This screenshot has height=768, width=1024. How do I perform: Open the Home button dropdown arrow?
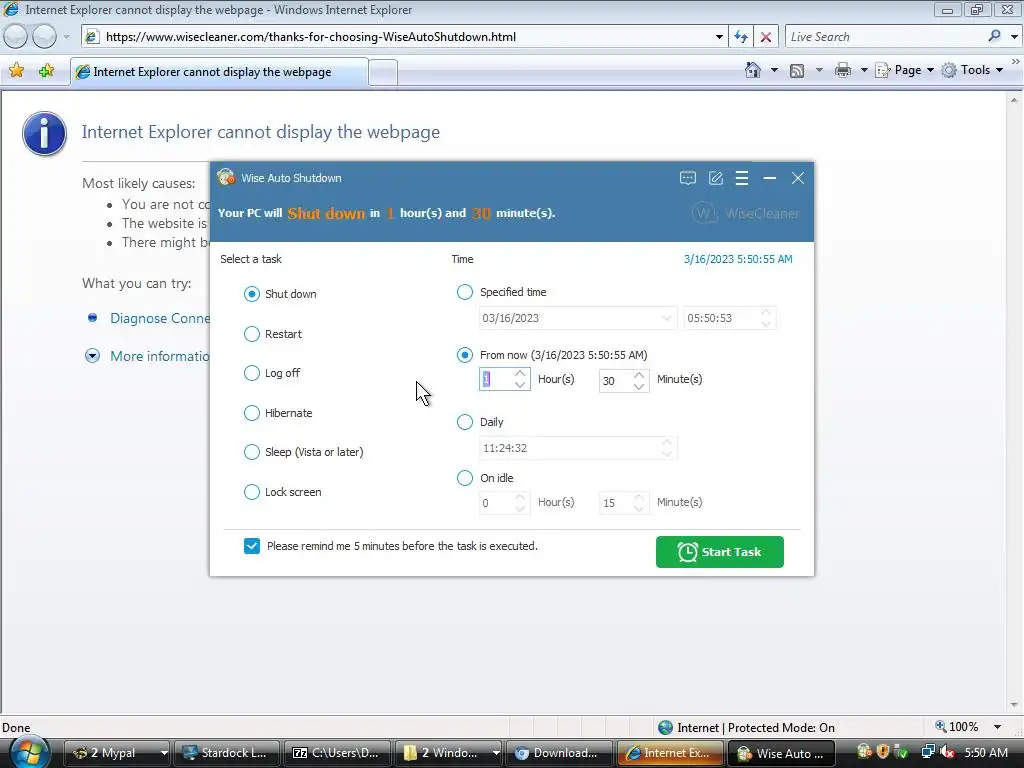tap(774, 70)
